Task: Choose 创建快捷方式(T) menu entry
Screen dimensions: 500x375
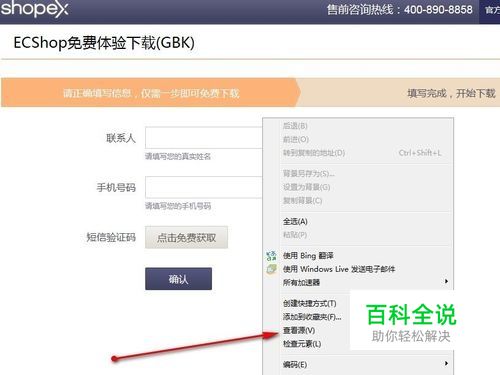Action: point(309,303)
